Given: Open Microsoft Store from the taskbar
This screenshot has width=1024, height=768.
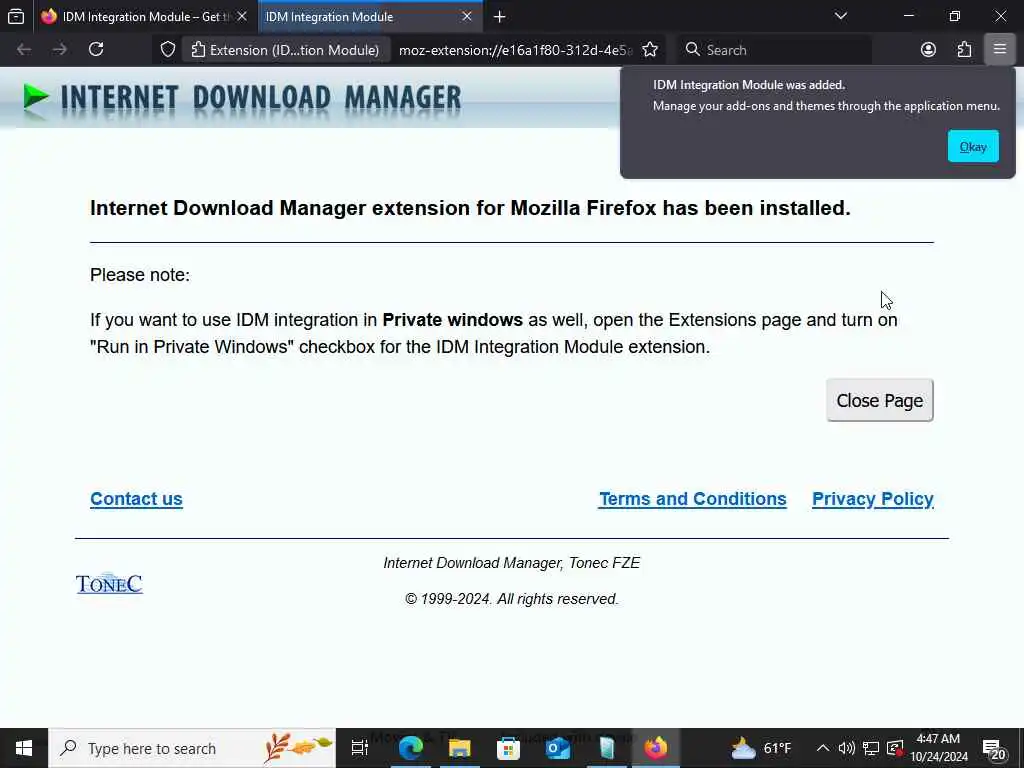Looking at the screenshot, I should 509,748.
